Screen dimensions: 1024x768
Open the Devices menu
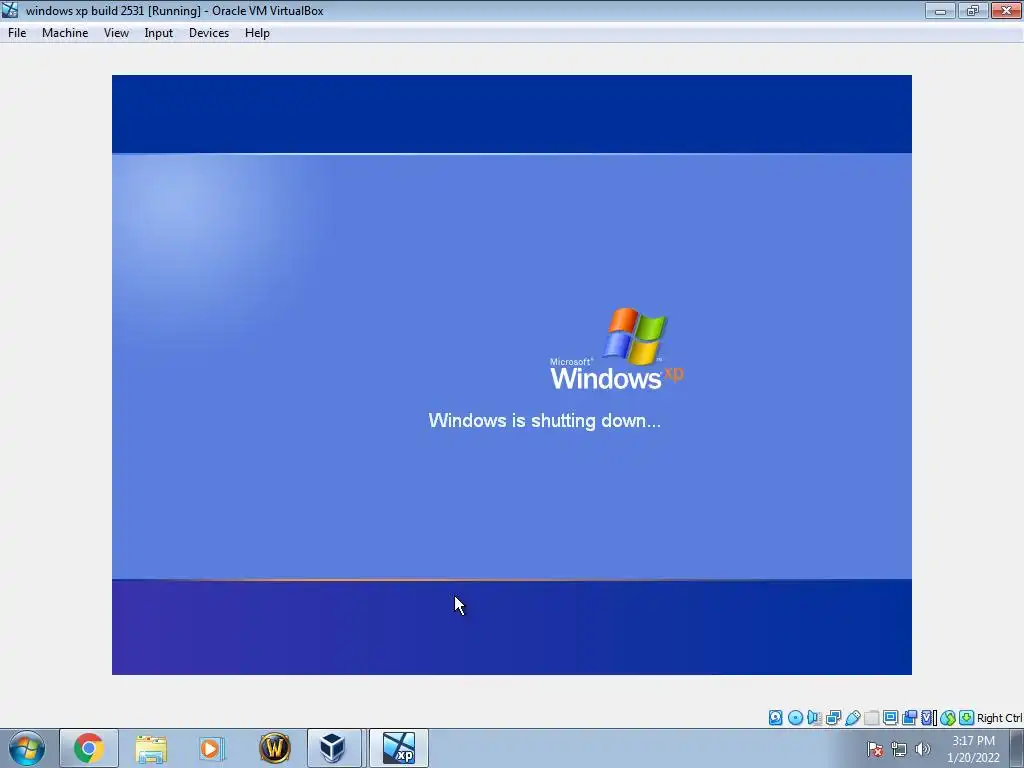[209, 33]
